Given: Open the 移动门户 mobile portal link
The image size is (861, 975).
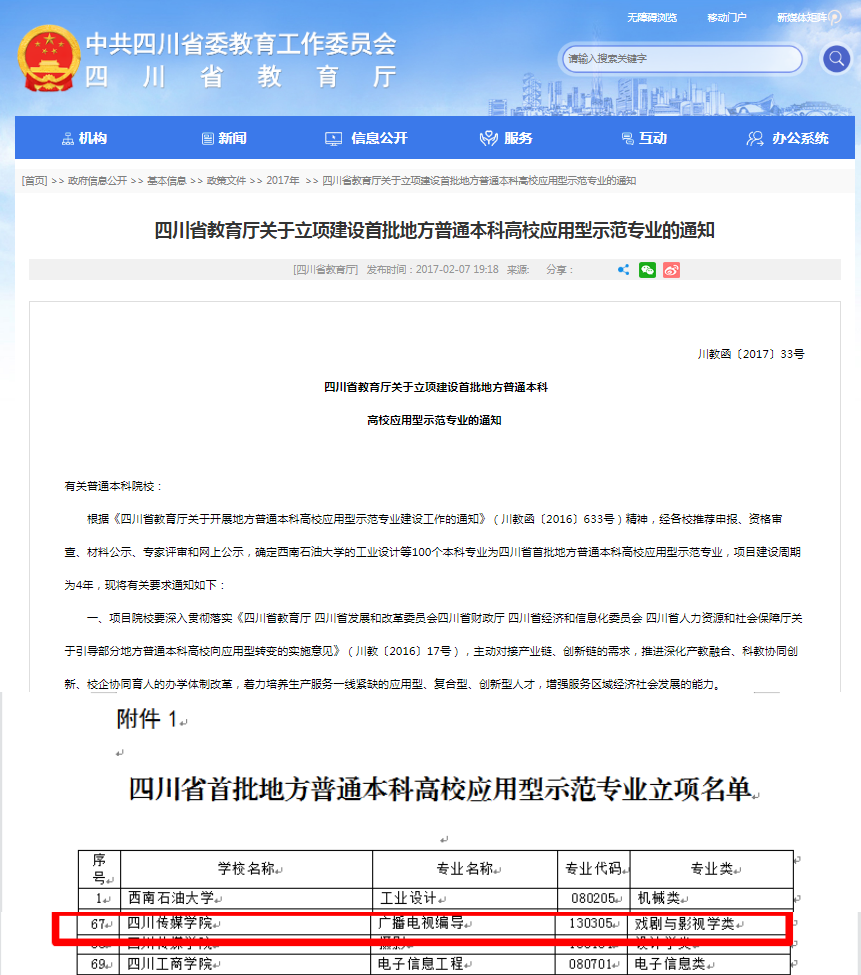Looking at the screenshot, I should (726, 18).
